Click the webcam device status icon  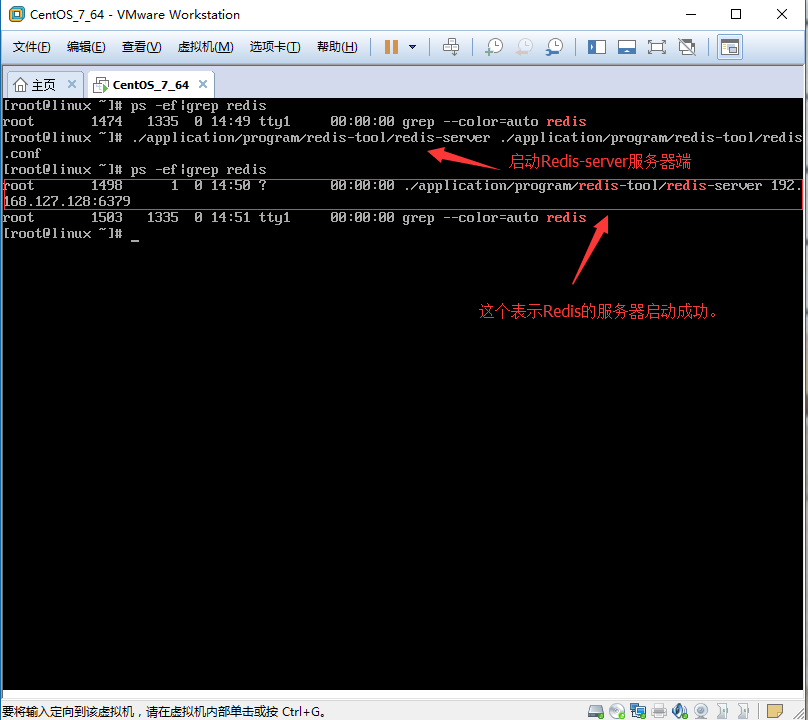[701, 711]
